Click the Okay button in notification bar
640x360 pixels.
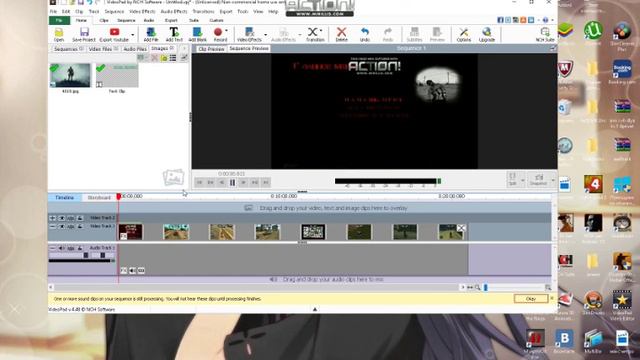531,299
